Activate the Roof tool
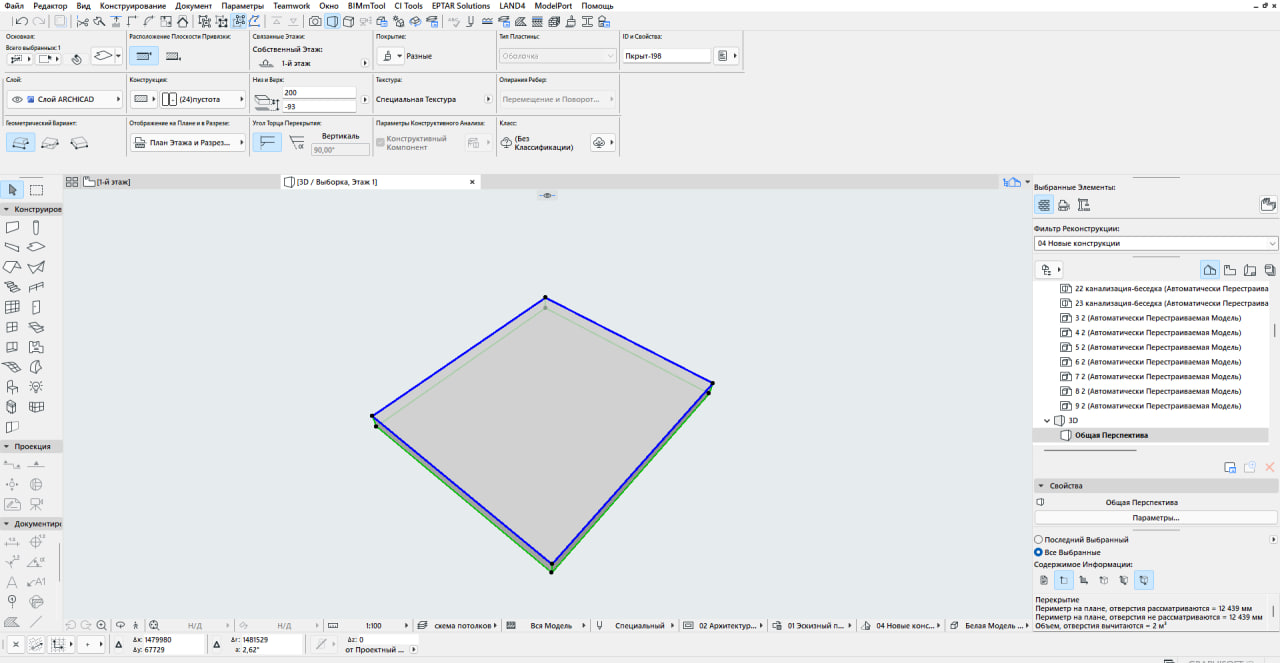The width and height of the screenshot is (1280, 663). coord(13,267)
